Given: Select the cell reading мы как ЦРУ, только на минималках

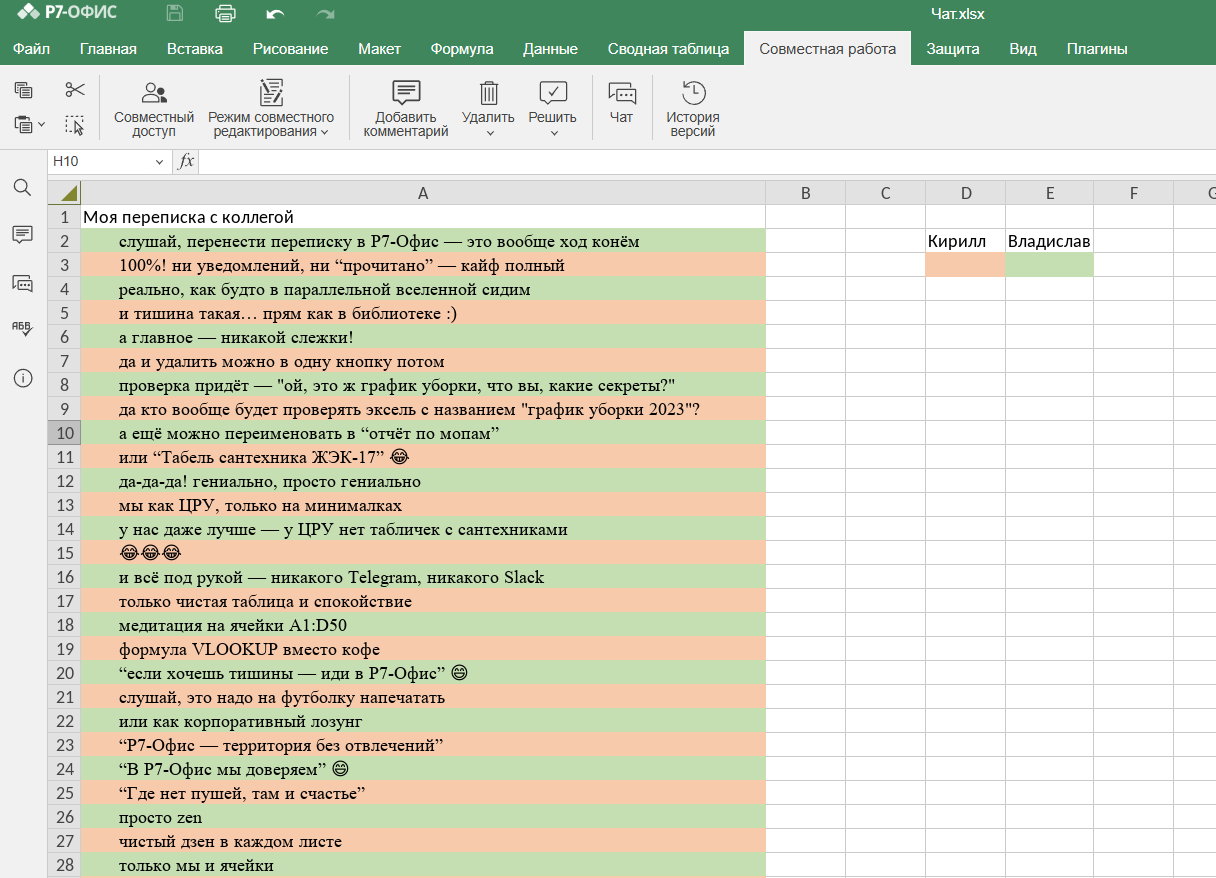Looking at the screenshot, I should (x=423, y=505).
